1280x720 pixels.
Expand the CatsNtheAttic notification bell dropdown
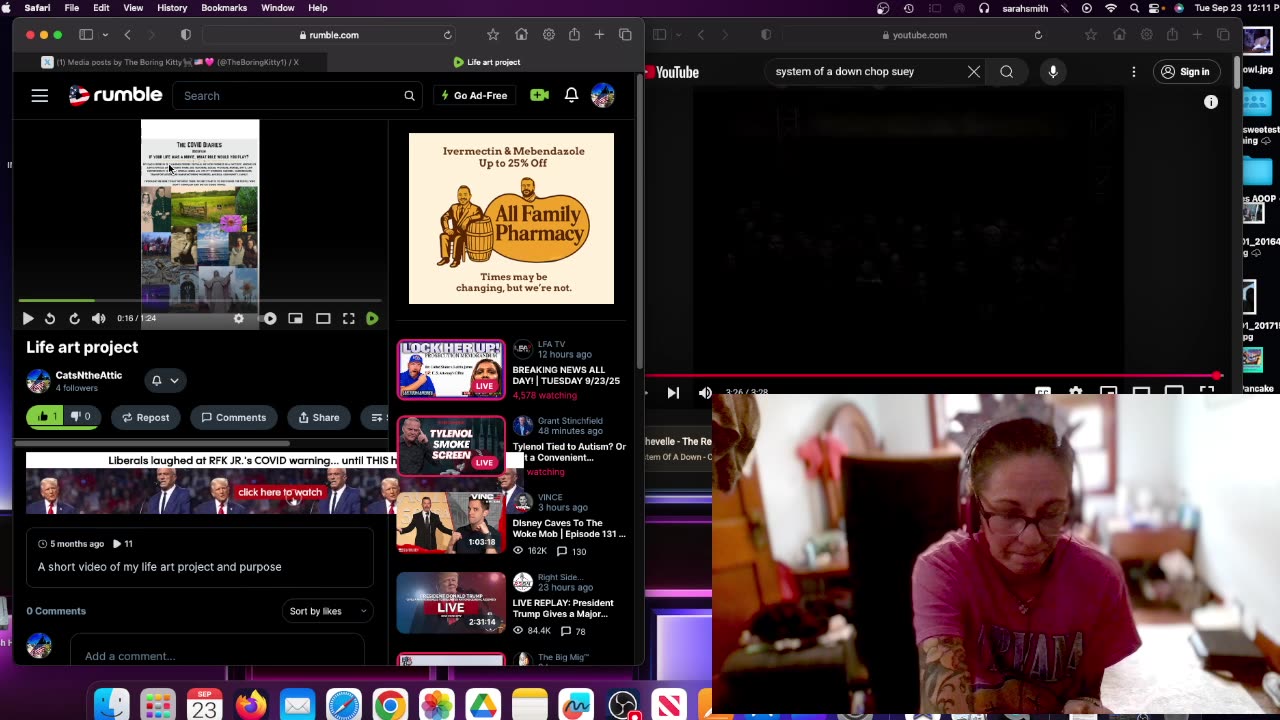point(164,380)
